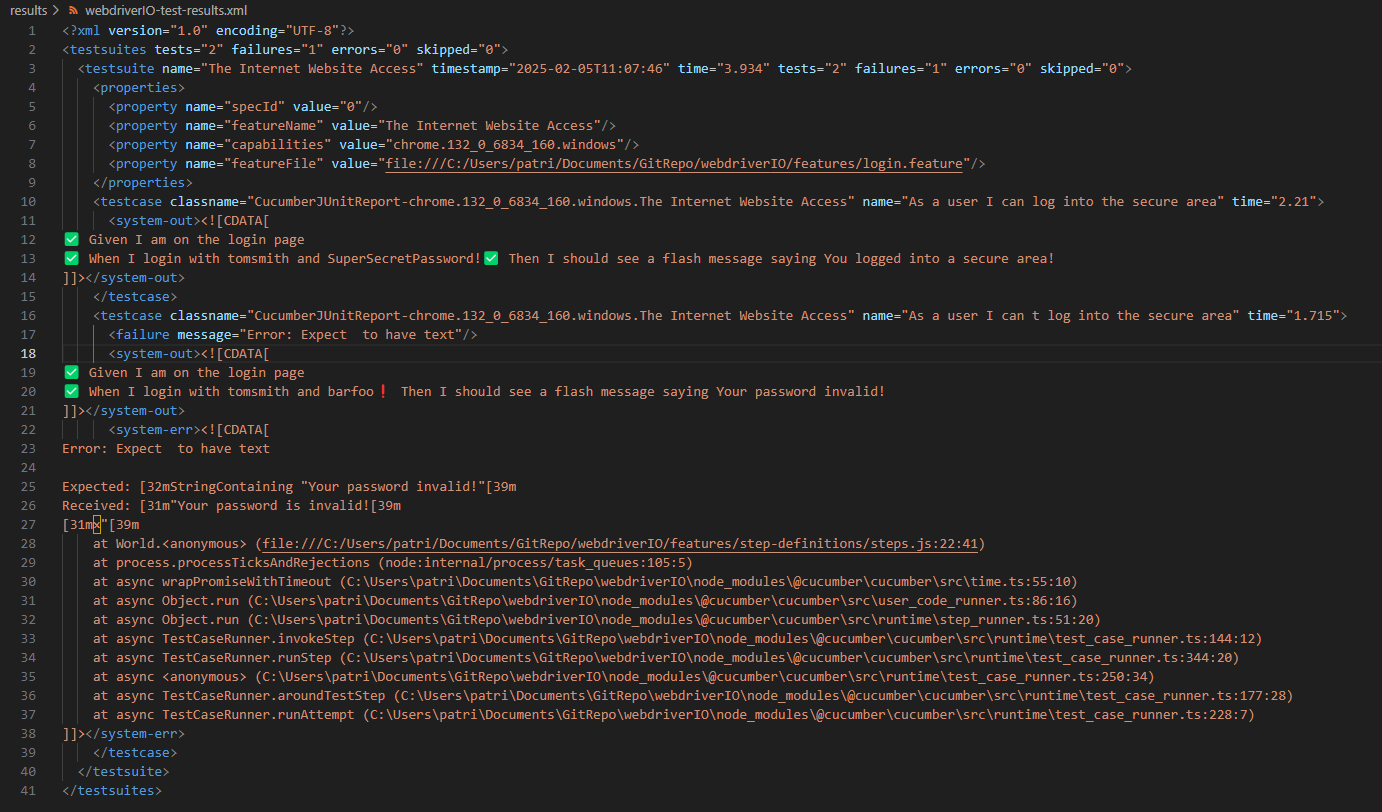Click line number 1 in the gutter

pyautogui.click(x=32, y=31)
